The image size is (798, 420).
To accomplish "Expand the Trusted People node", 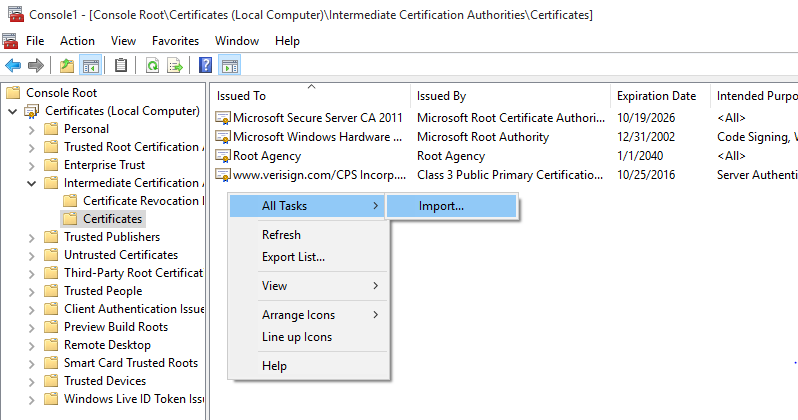I will click(32, 292).
